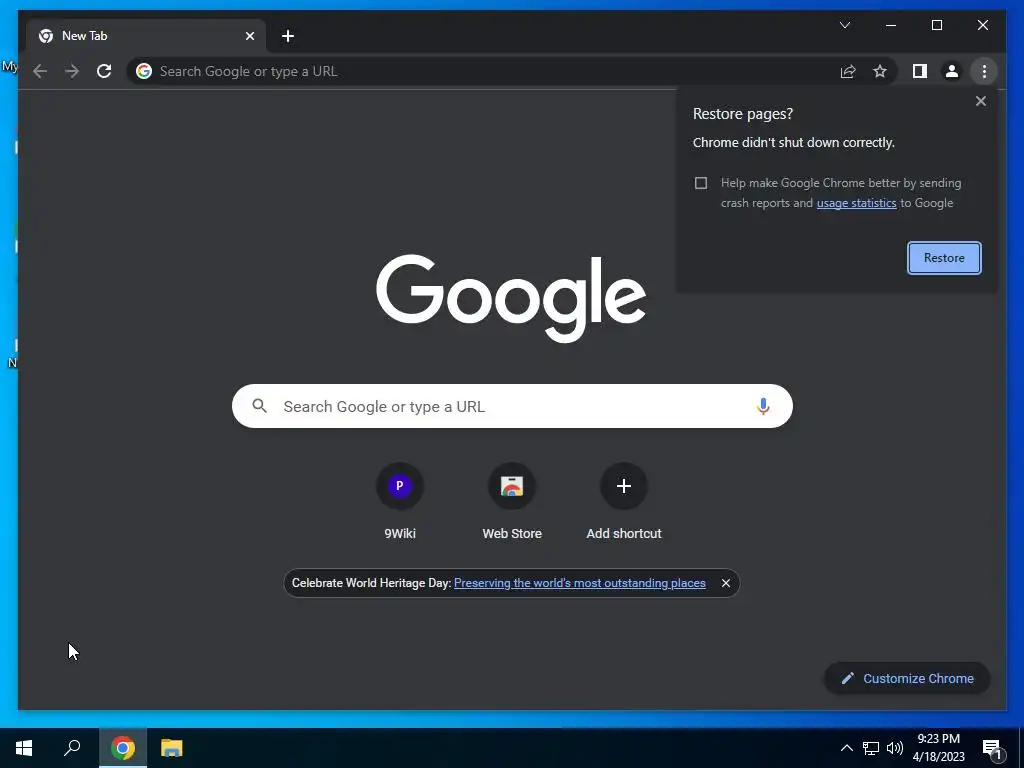Click the Chrome taskbar icon
Viewport: 1024px width, 768px height.
click(123, 748)
